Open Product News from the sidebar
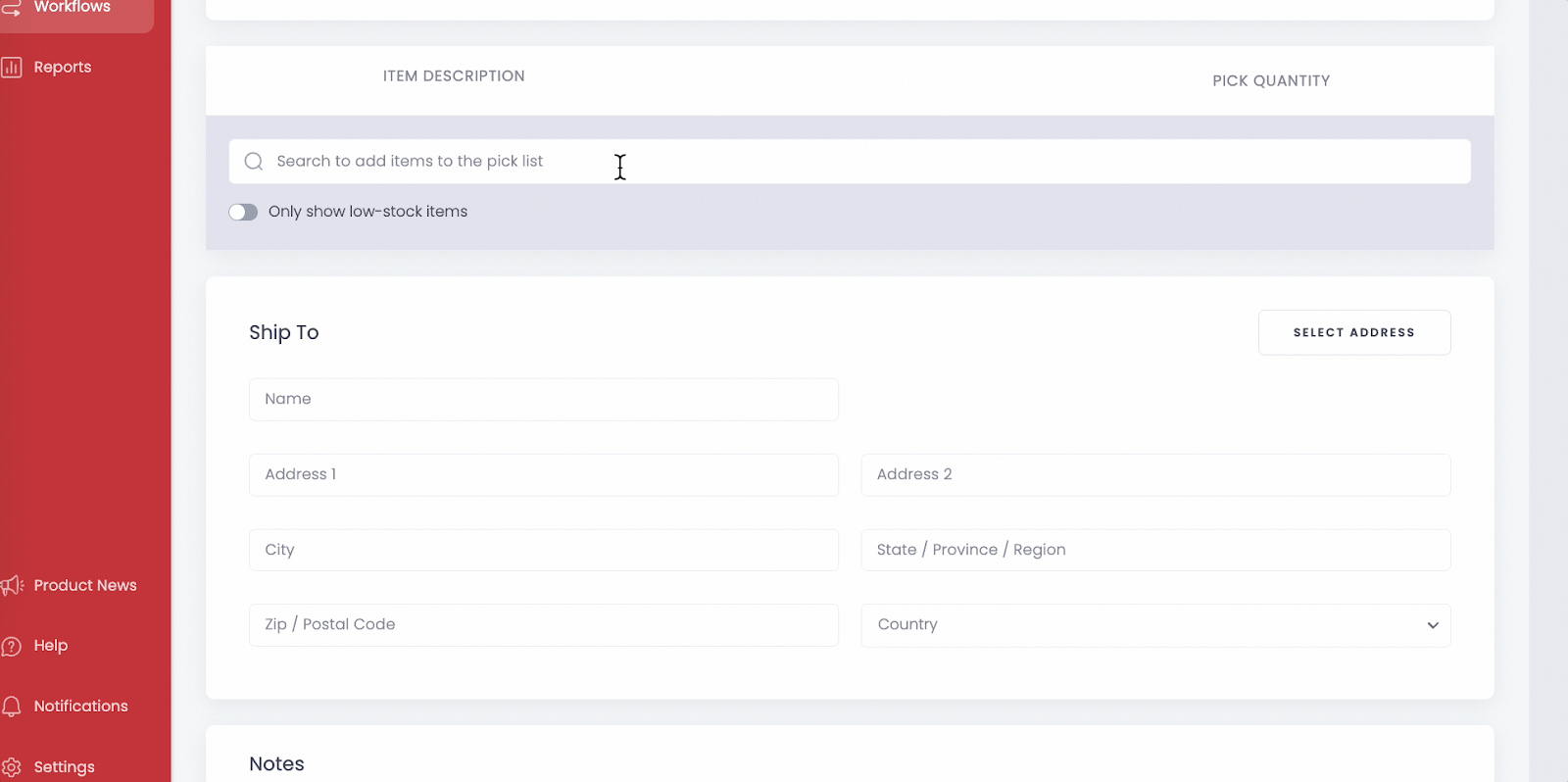Screen dimensions: 1568x782 pyautogui.click(x=85, y=585)
